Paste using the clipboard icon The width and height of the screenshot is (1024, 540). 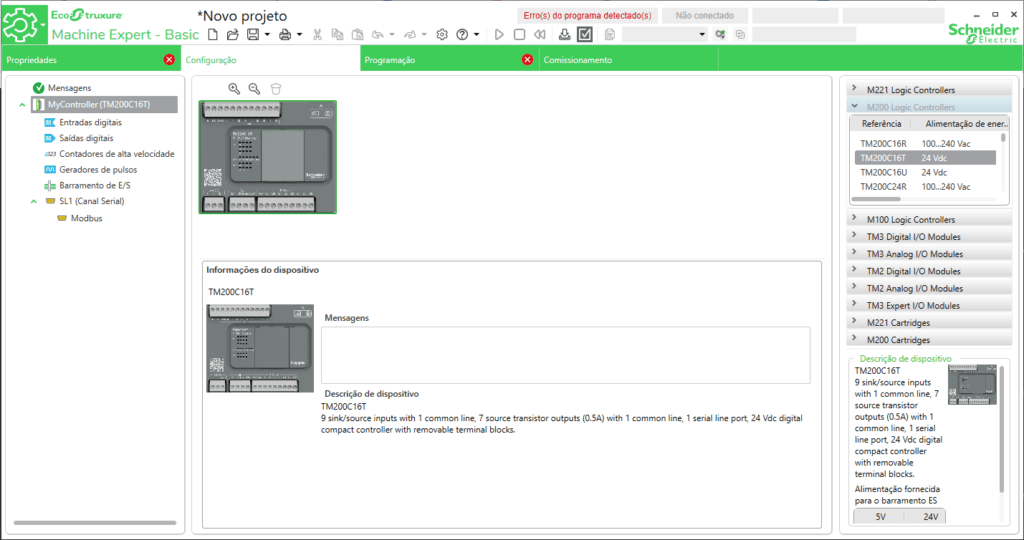[x=357, y=35]
